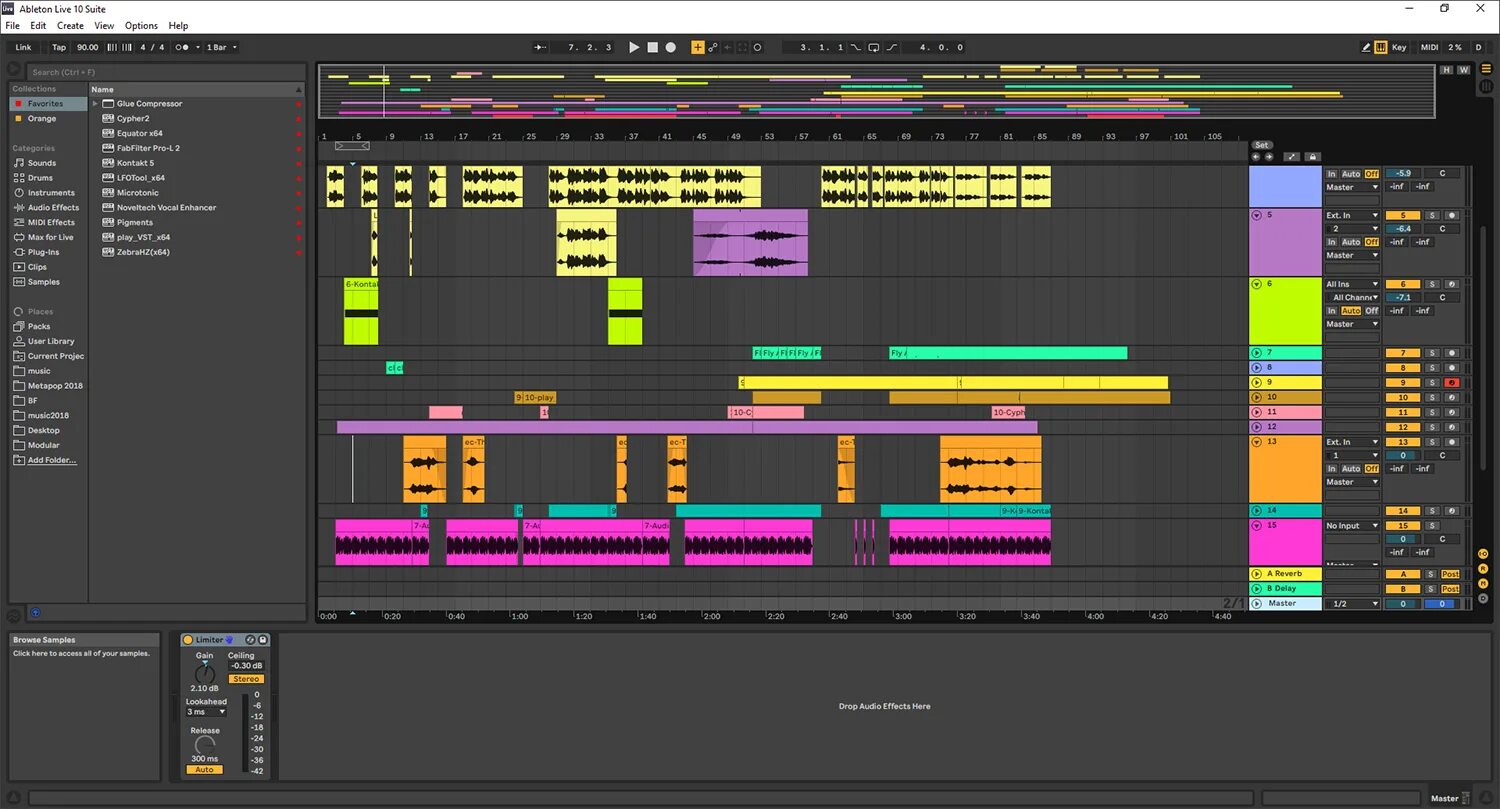This screenshot has width=1500, height=809.
Task: Toggle the Limiter device on/off switch
Action: 188,640
